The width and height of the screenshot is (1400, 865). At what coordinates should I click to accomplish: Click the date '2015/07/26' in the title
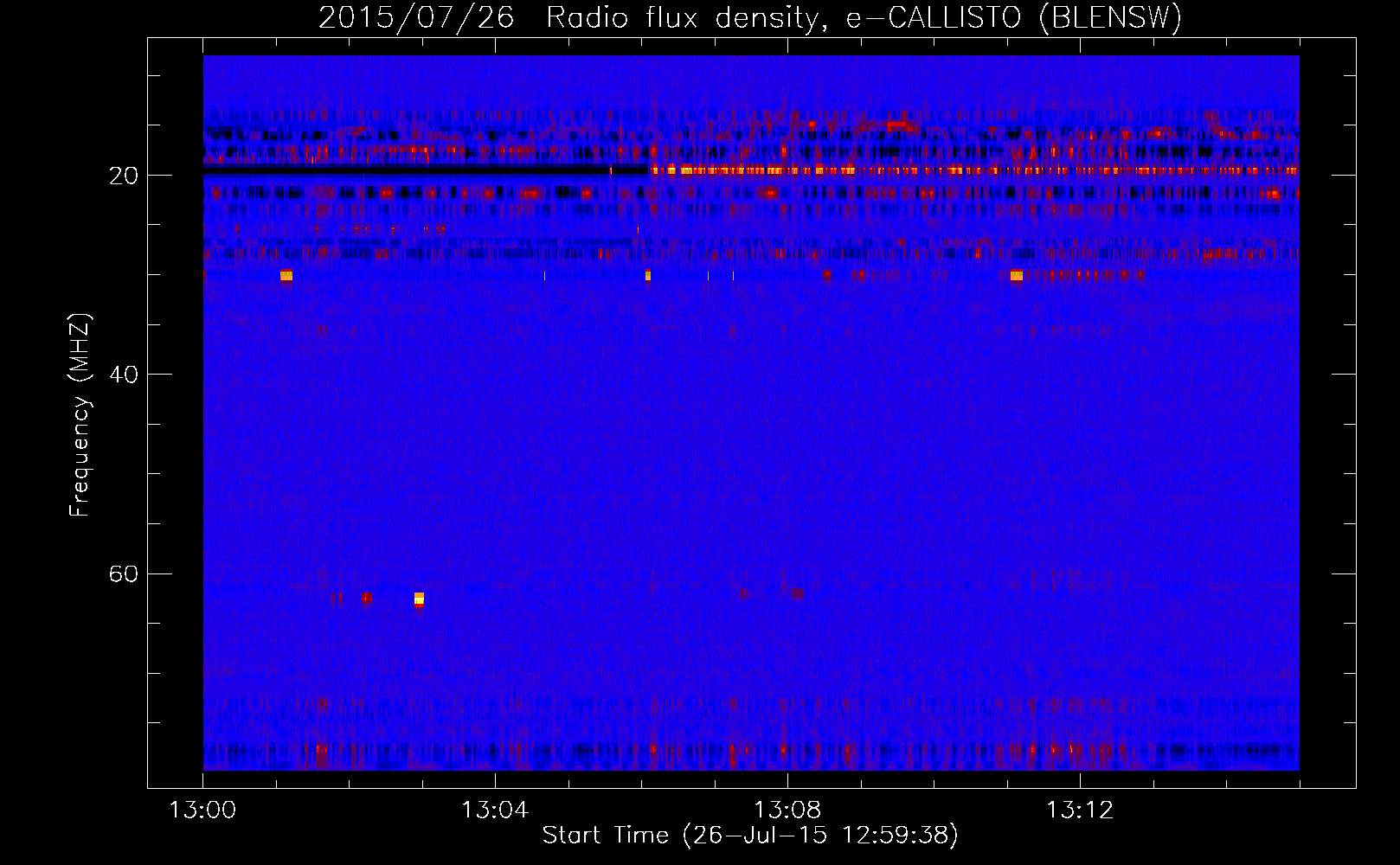coord(416,17)
